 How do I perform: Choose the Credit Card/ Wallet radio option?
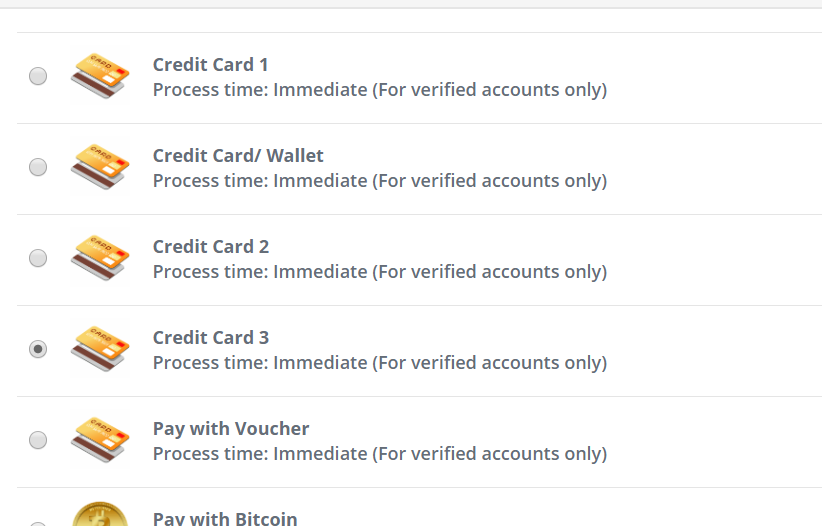38,167
